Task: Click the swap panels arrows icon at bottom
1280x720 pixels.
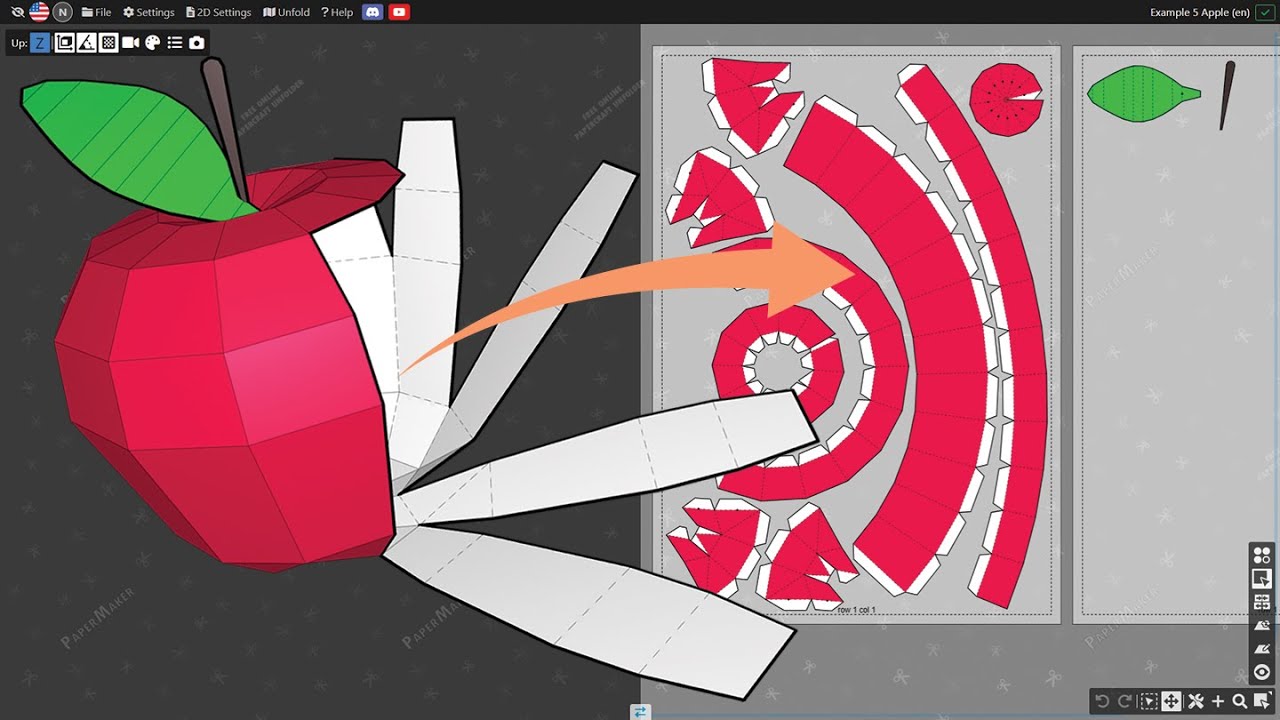Action: click(x=640, y=712)
